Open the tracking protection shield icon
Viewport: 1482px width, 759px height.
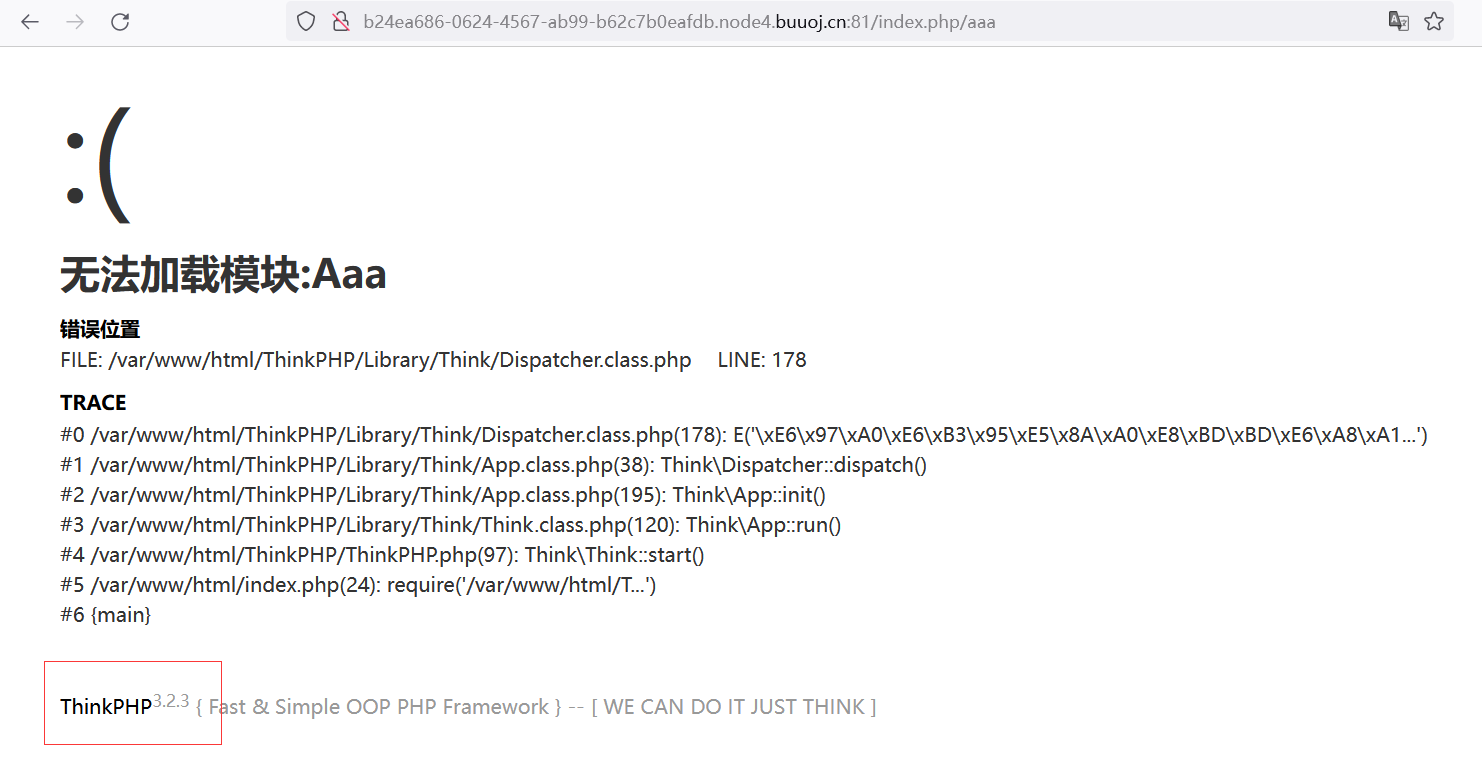(x=306, y=21)
